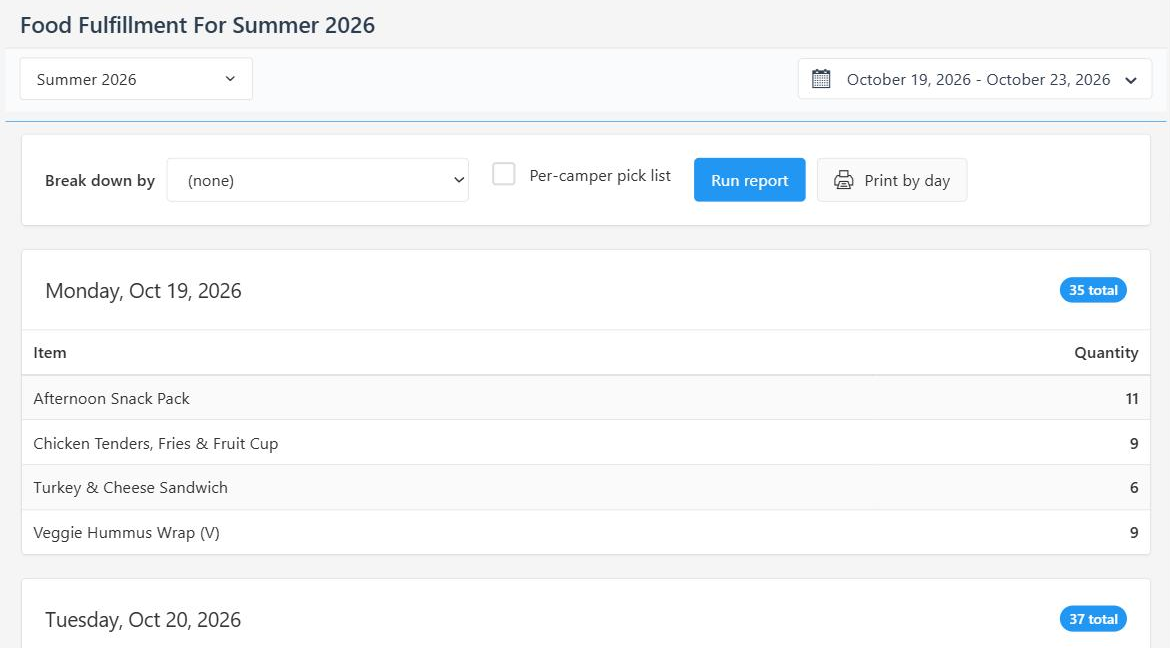Click Chicken Tenders, Fries & Fruit Cup item
Viewport: 1170px width, 648px height.
pos(156,443)
